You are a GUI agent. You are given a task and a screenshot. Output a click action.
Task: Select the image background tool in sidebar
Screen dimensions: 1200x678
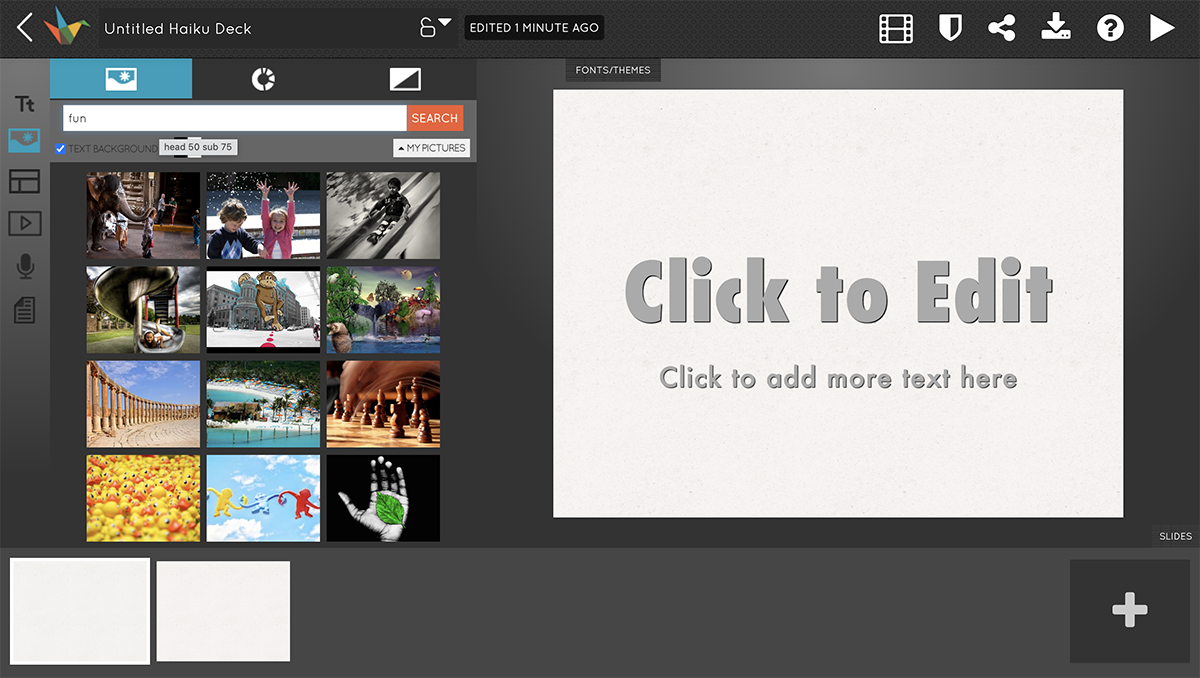click(24, 141)
